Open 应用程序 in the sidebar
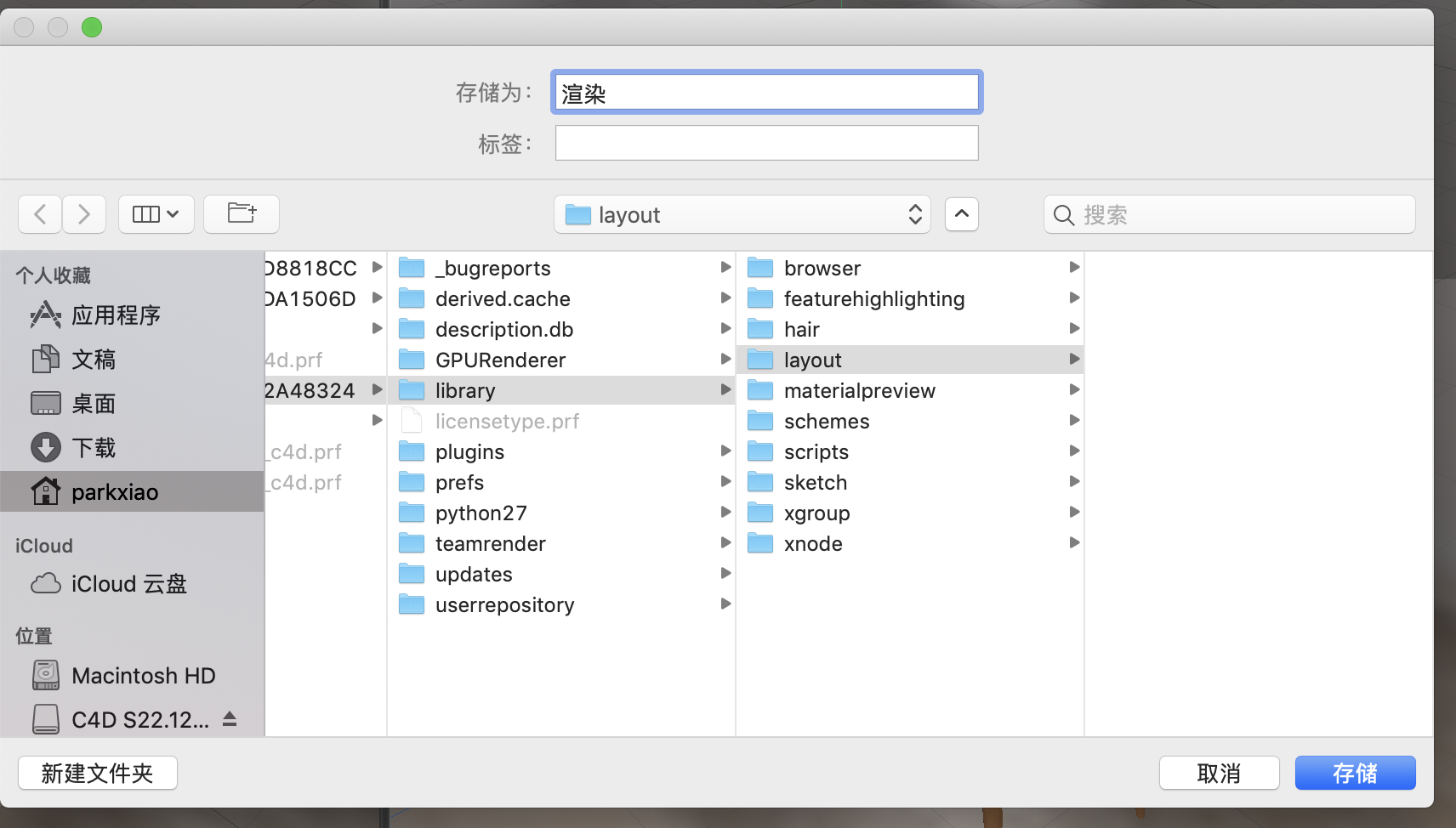Screen dimensions: 1456x828 132,315
